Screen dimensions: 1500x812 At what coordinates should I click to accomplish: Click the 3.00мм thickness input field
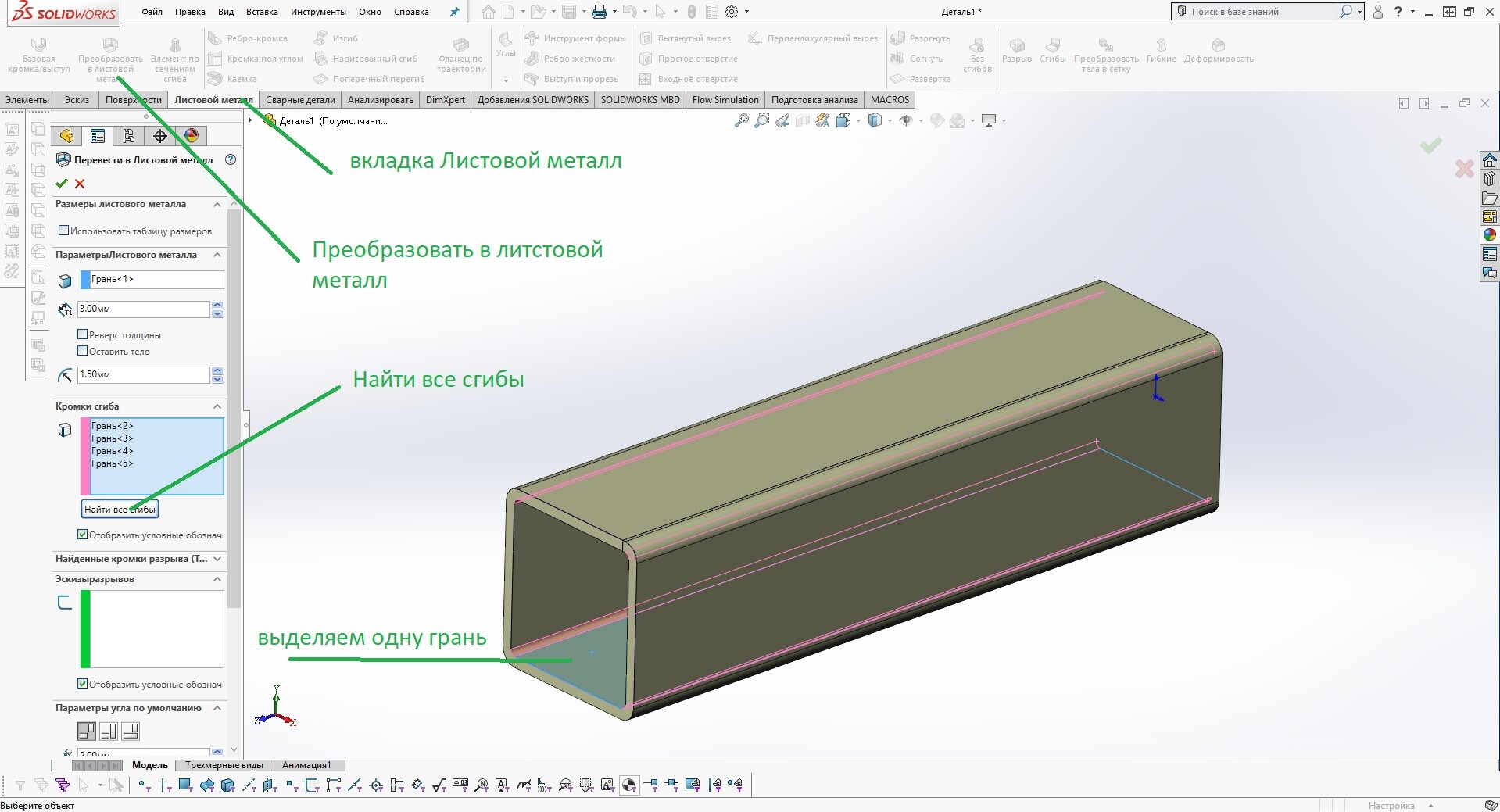[144, 309]
